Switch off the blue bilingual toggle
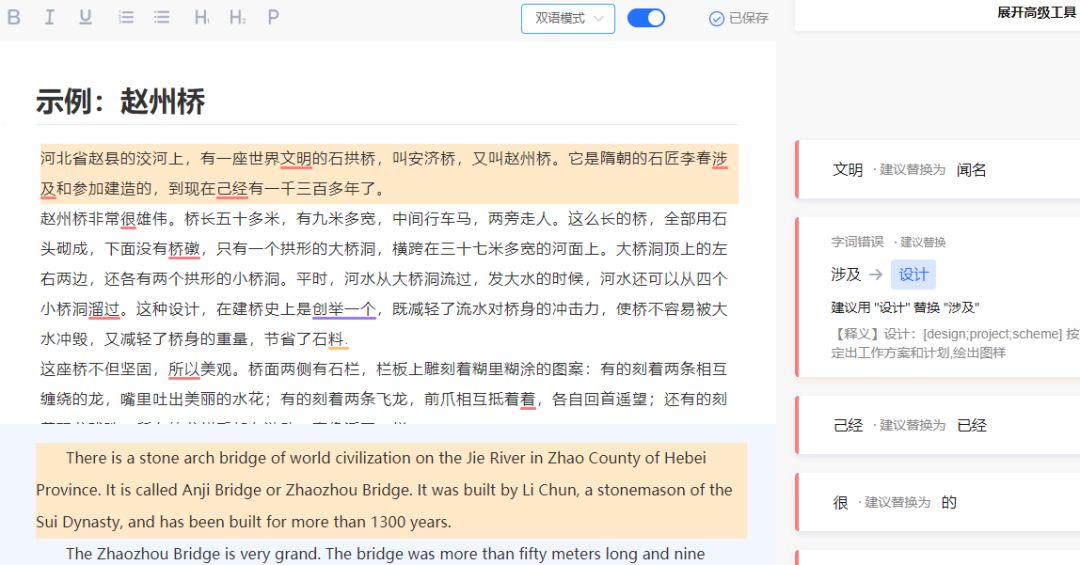Screen dimensions: 1080x565 coord(646,18)
